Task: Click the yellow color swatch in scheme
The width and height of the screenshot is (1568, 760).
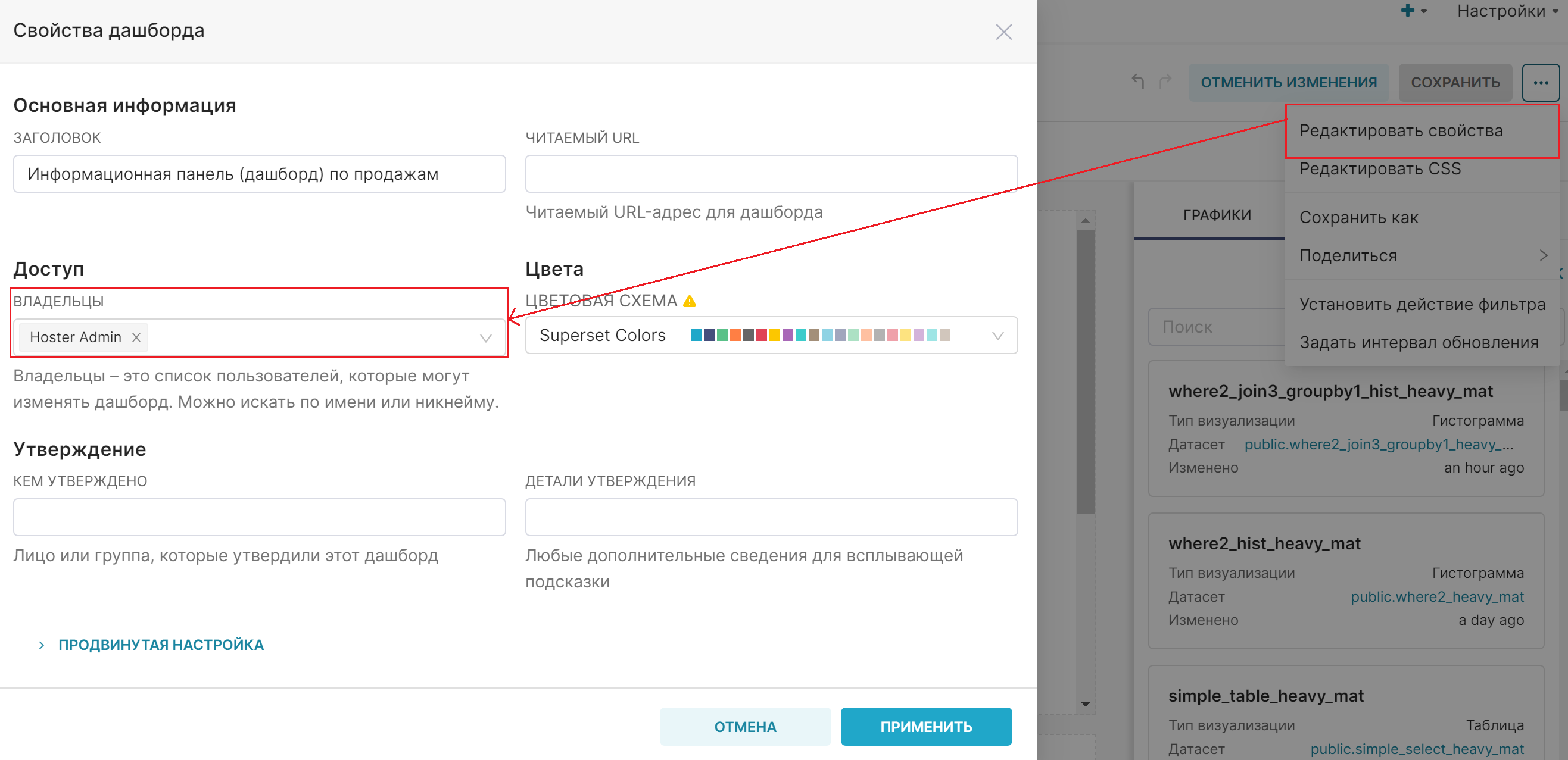Action: click(774, 335)
